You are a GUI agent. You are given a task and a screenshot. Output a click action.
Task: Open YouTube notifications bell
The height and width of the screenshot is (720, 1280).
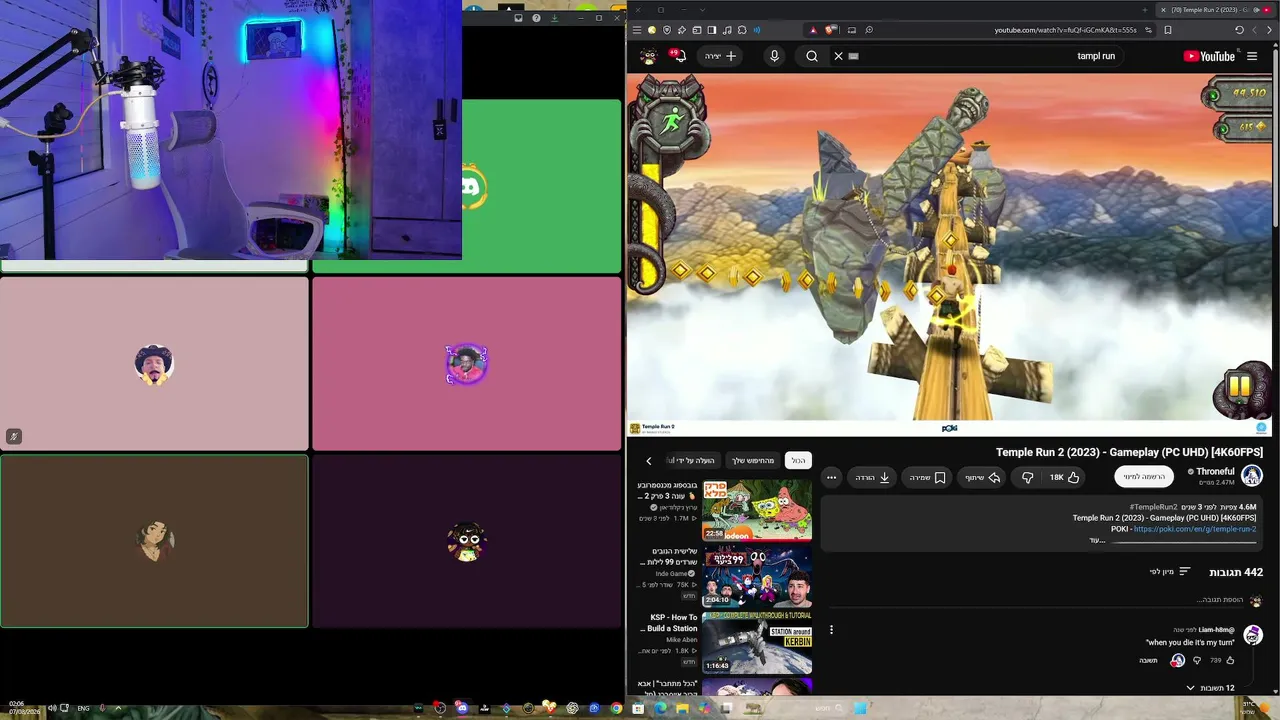680,56
